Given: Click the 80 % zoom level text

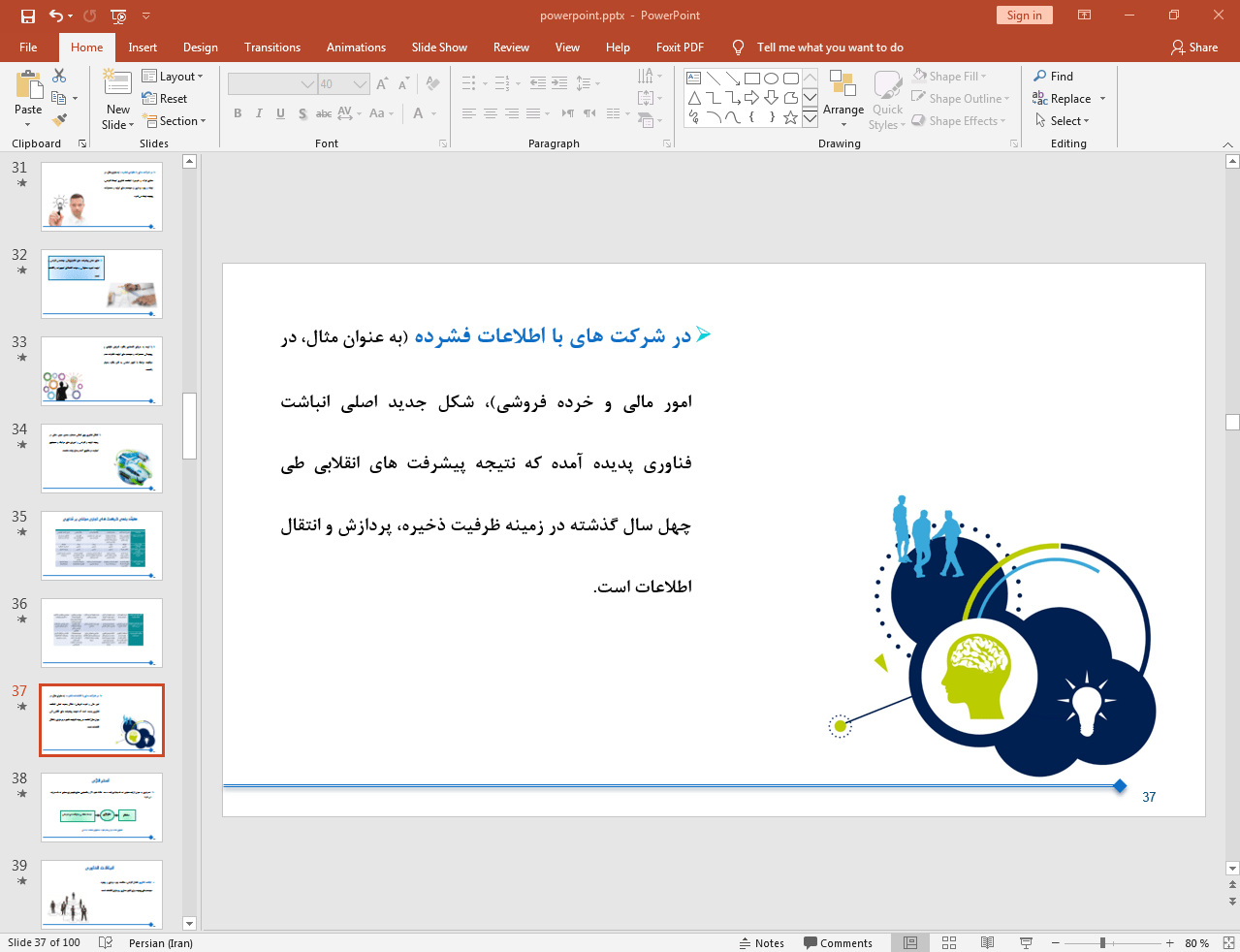Looking at the screenshot, I should click(x=1196, y=943).
